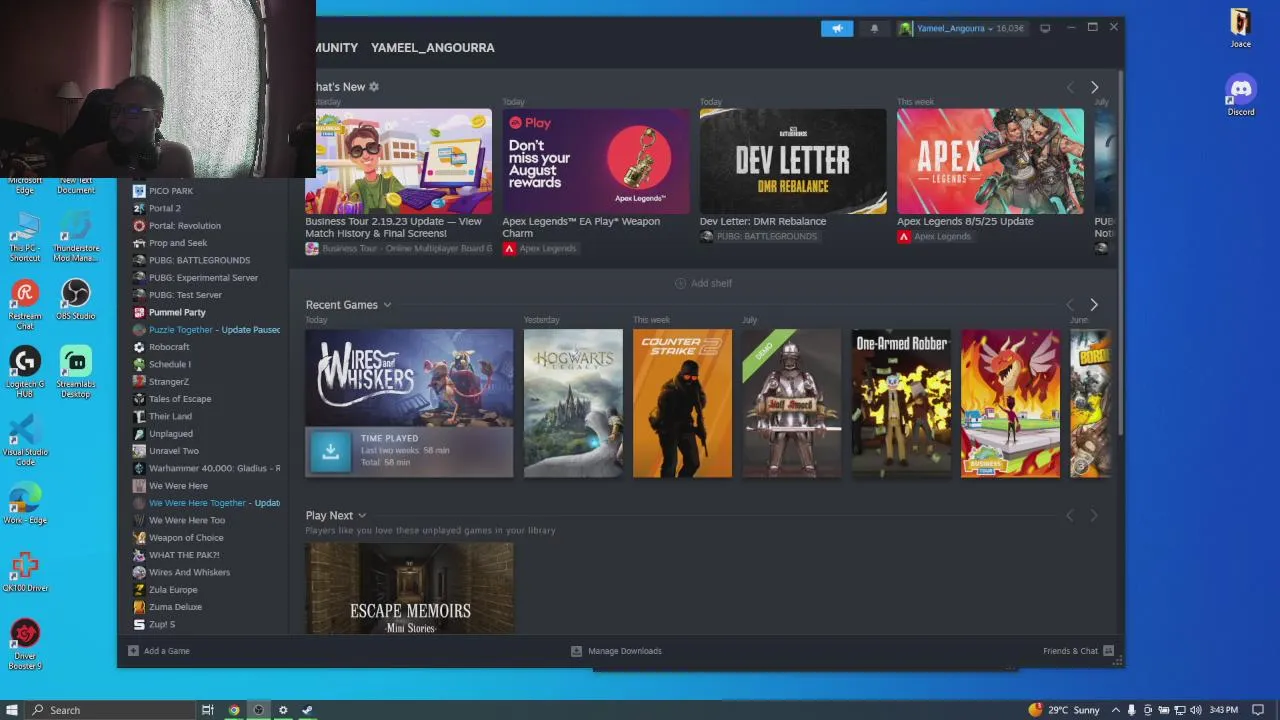Click Steam icon in Windows taskbar
This screenshot has width=1280, height=720.
[307, 710]
